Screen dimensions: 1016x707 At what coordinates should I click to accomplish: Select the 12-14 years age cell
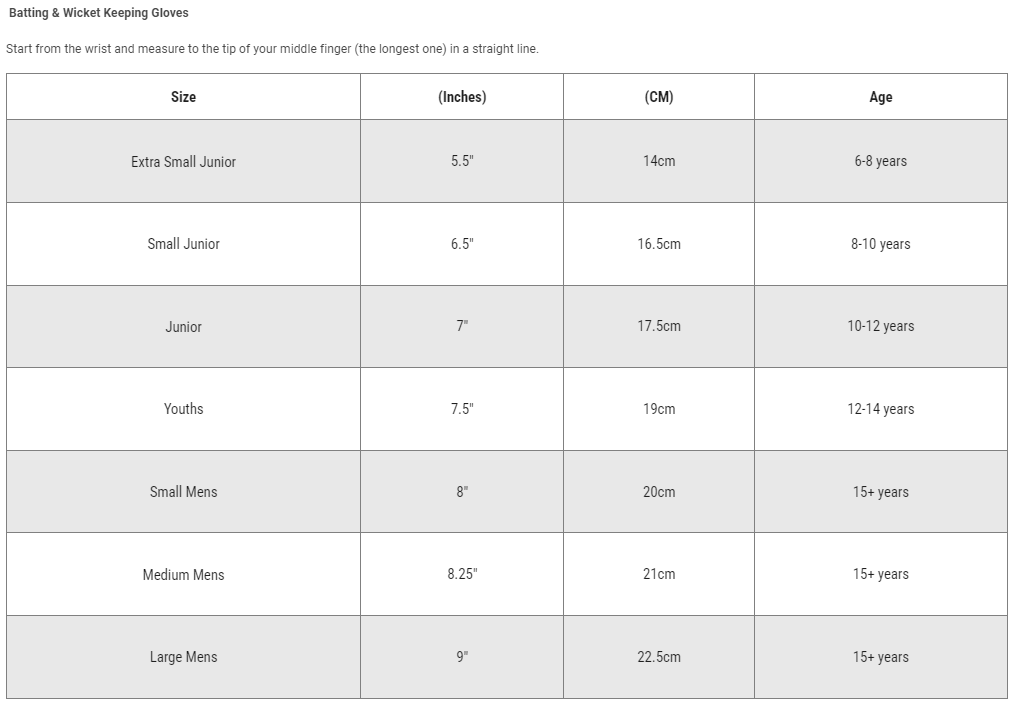(881, 409)
